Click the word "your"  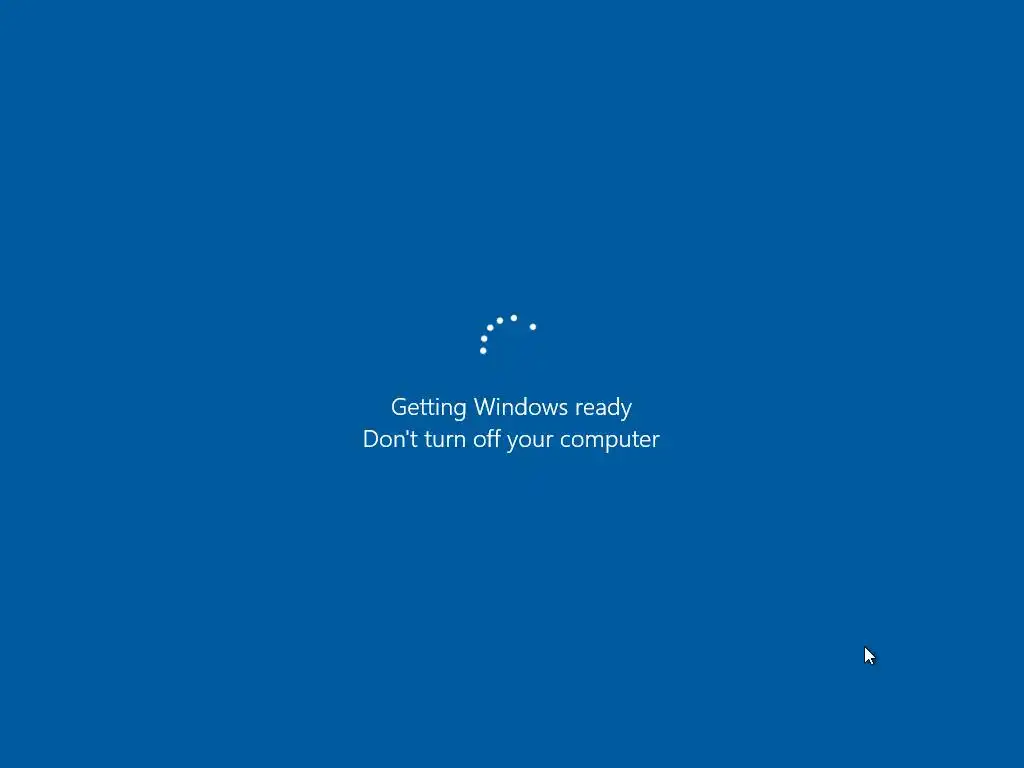530,441
